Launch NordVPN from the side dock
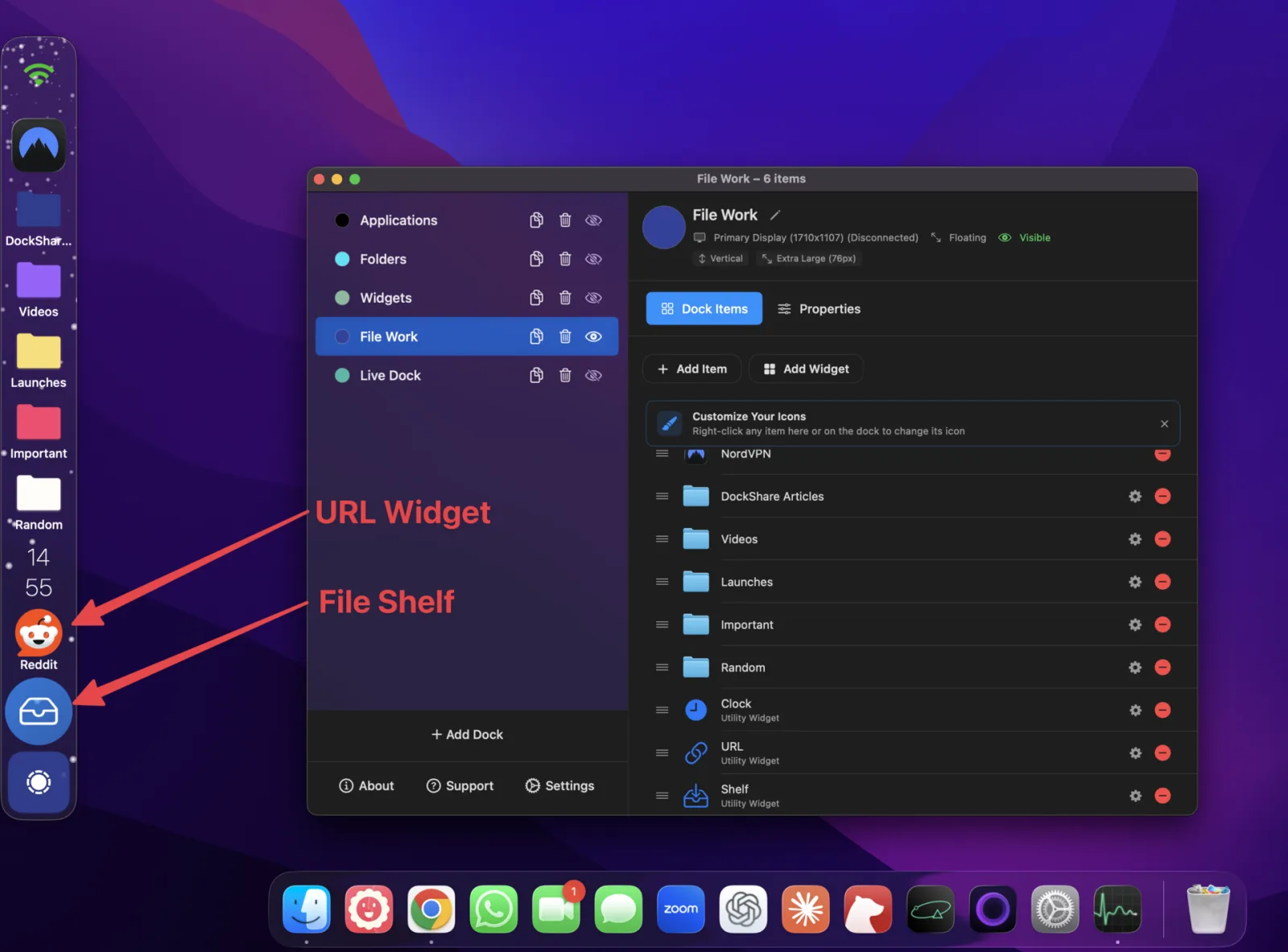1288x952 pixels. [x=39, y=145]
